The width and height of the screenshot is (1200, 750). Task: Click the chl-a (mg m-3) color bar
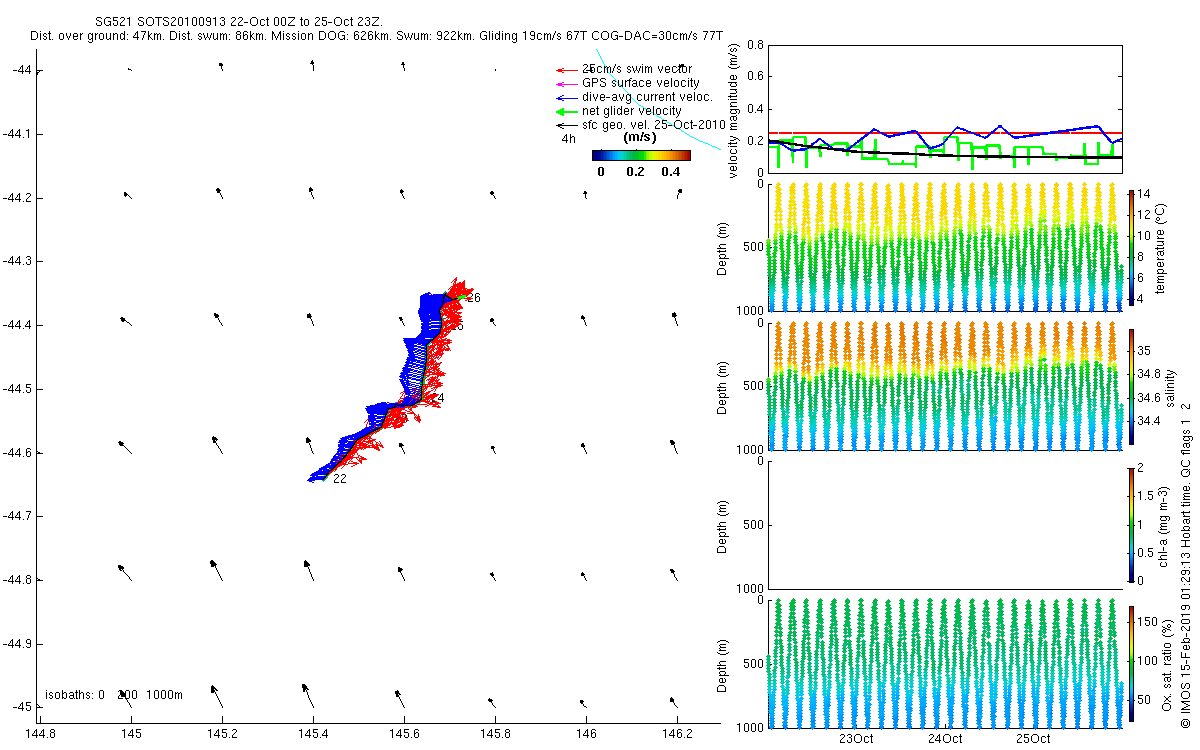[x=1131, y=523]
